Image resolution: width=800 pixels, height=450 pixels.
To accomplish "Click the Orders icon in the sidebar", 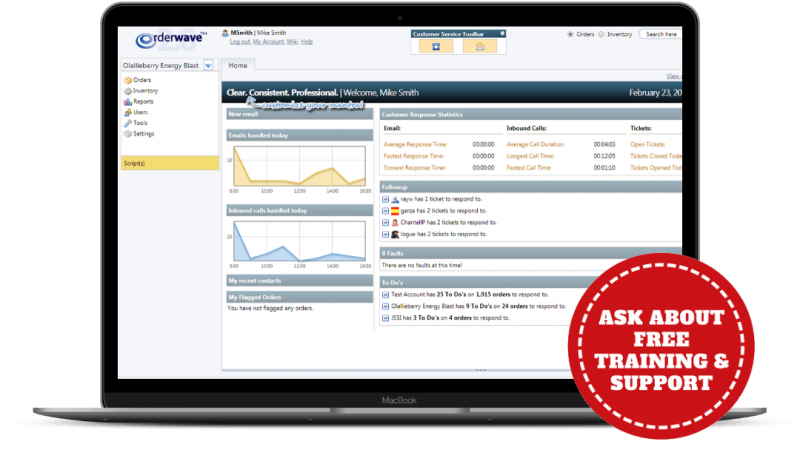I will (x=127, y=80).
